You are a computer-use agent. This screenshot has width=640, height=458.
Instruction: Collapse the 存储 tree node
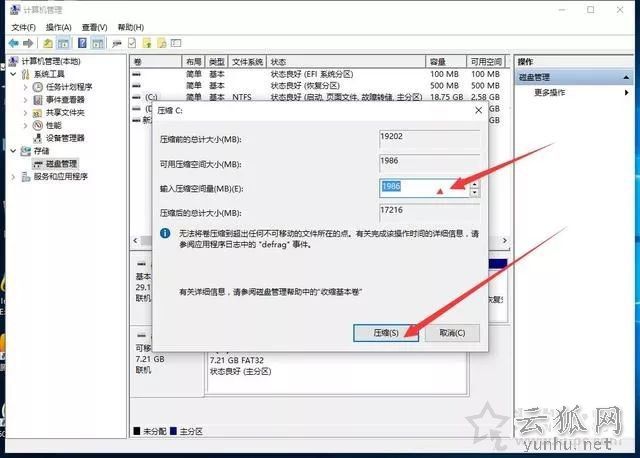(13, 151)
